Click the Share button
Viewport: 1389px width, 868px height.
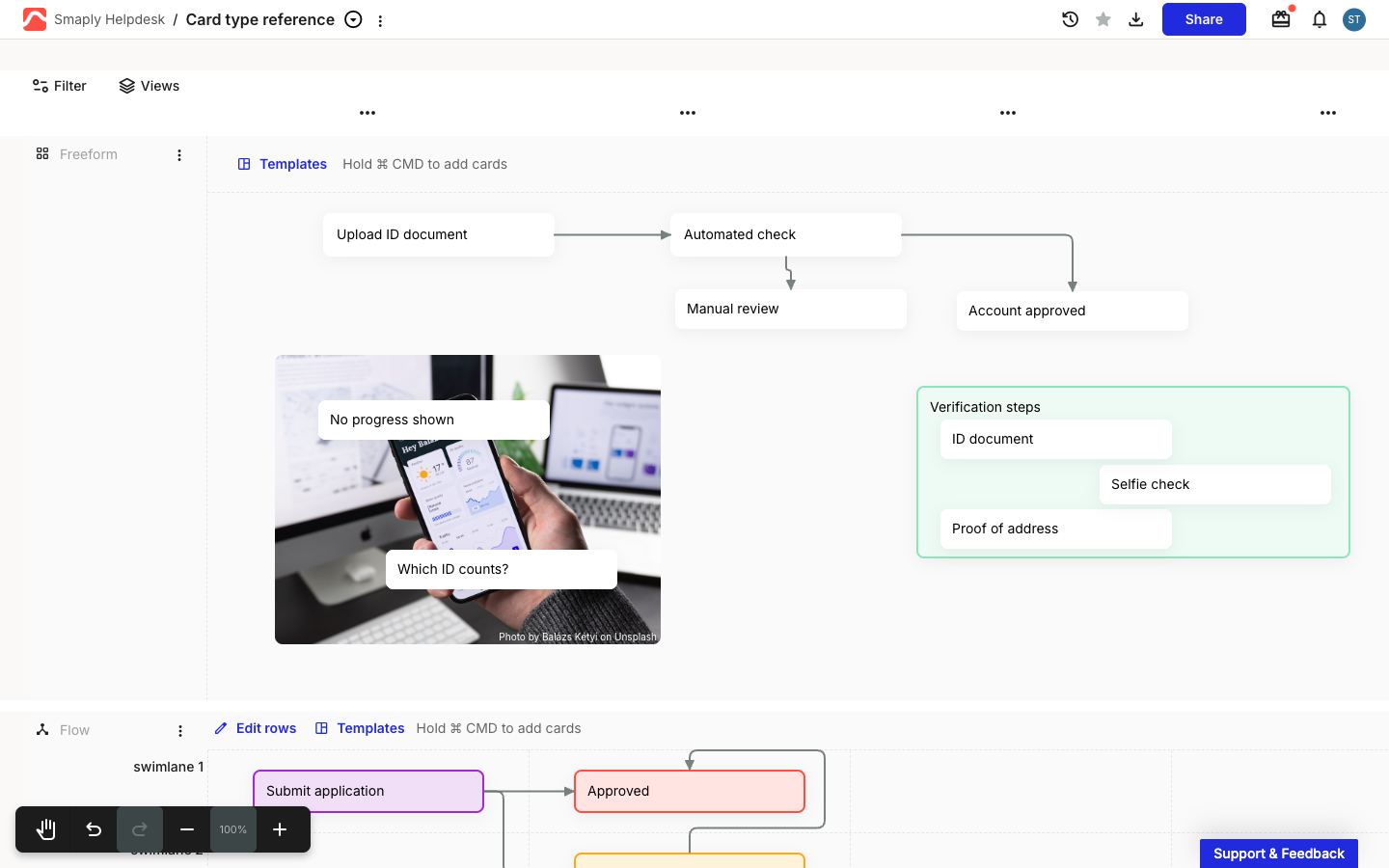tap(1204, 19)
